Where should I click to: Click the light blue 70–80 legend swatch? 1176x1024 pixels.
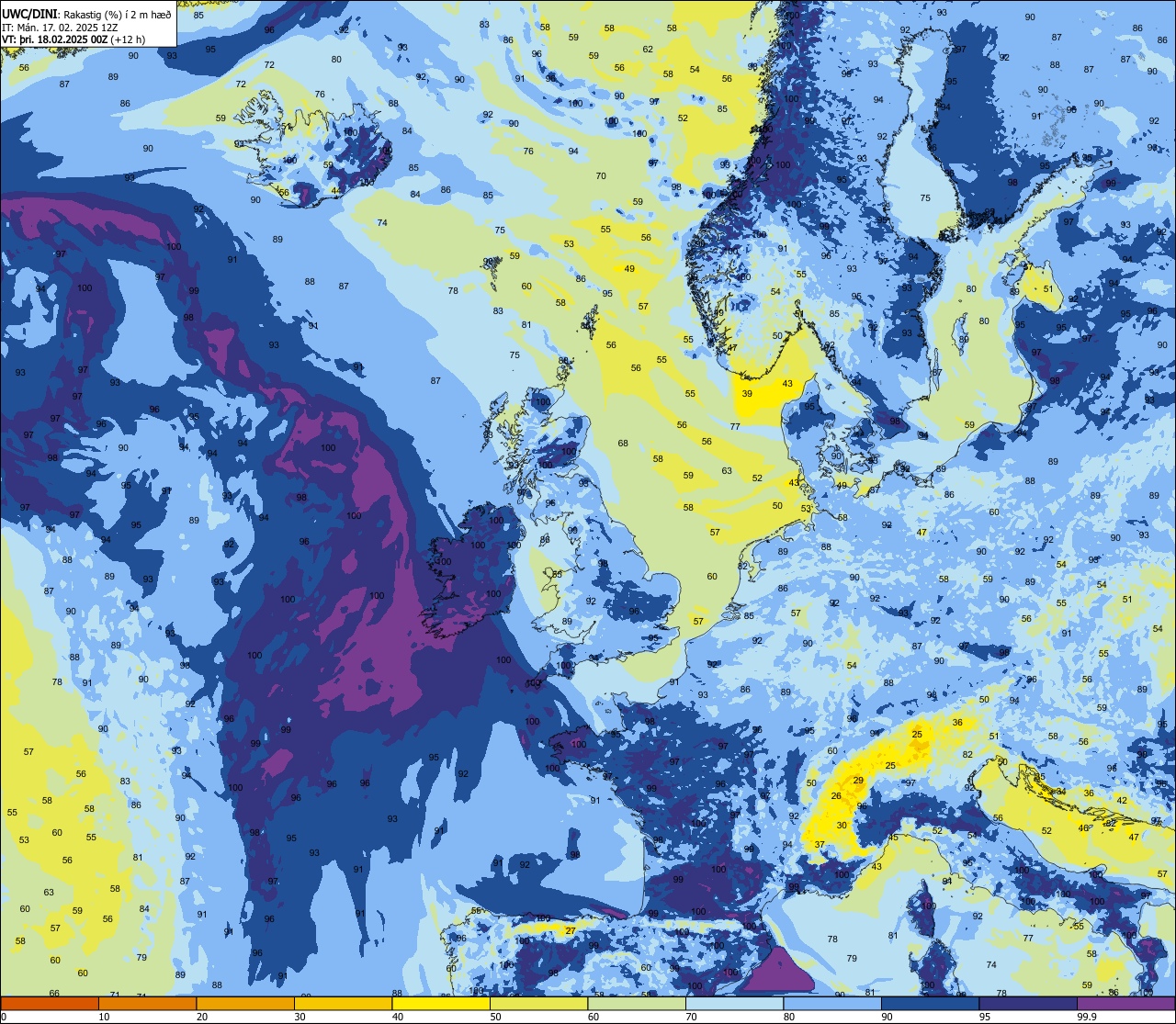(x=734, y=1003)
